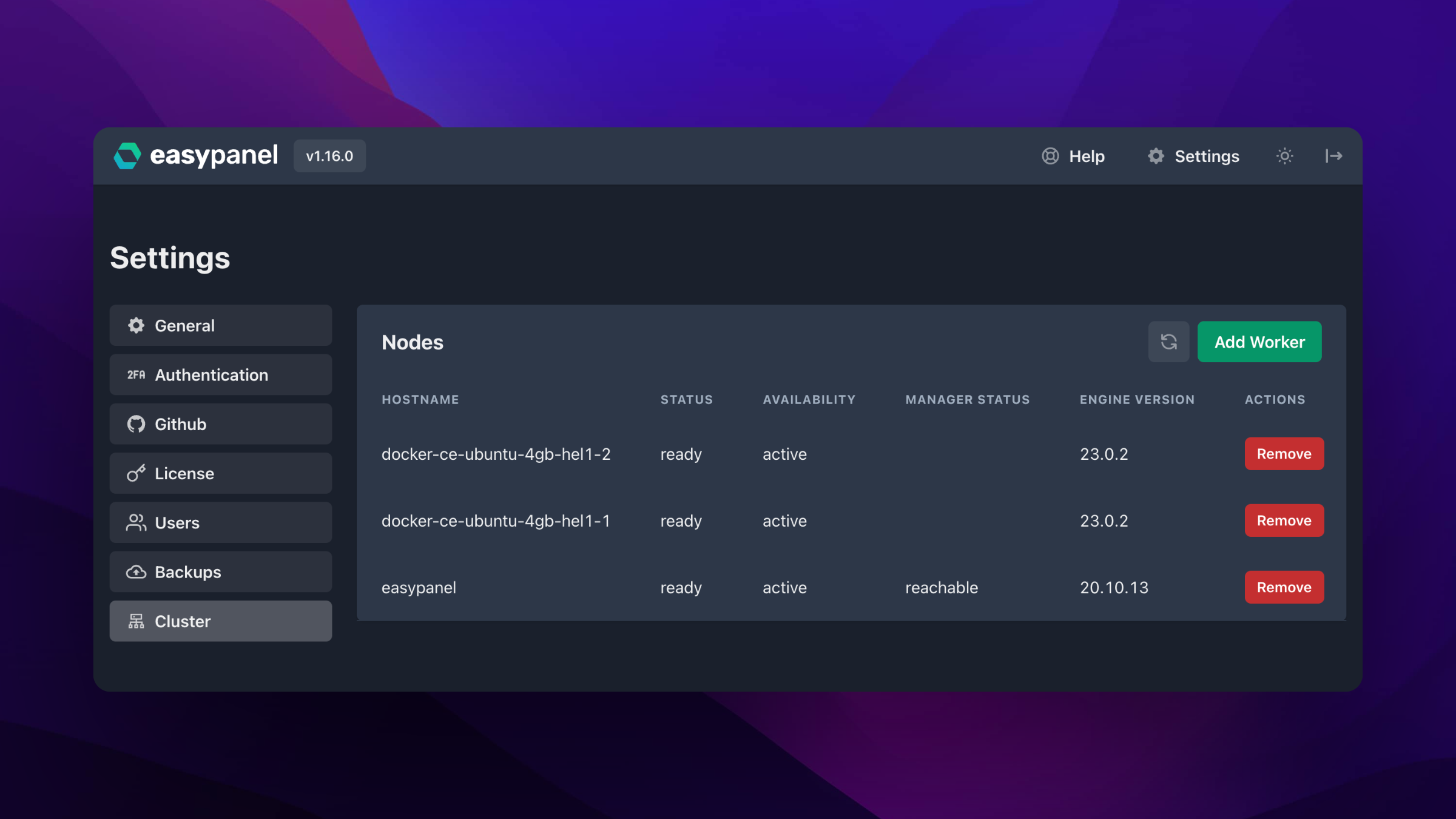Toggle light/dark theme sun icon
This screenshot has height=819, width=1456.
point(1284,156)
